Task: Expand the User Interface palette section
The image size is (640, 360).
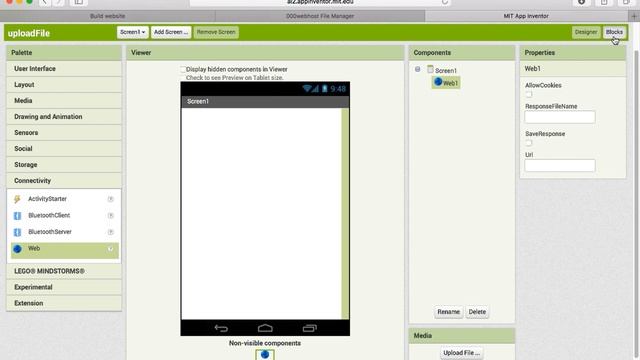Action: (64, 69)
